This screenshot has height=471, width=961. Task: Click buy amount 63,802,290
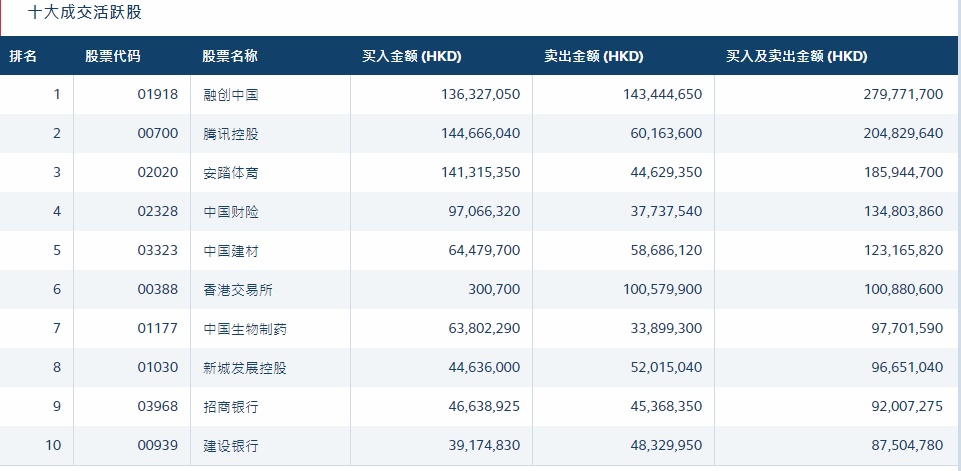[x=484, y=328]
